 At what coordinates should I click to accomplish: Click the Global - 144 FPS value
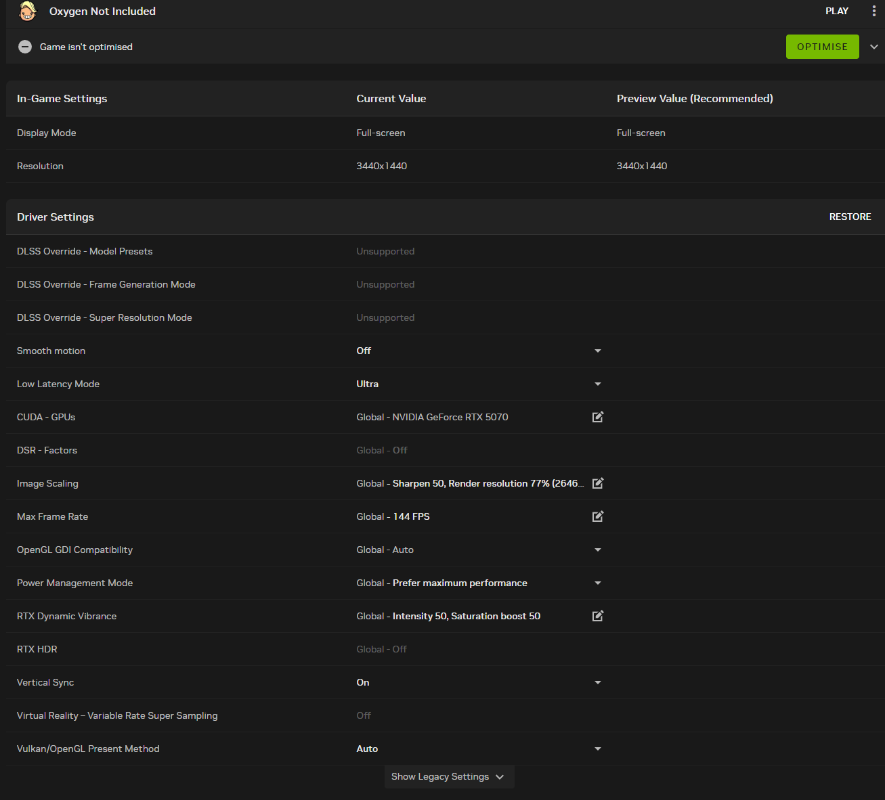click(x=393, y=517)
